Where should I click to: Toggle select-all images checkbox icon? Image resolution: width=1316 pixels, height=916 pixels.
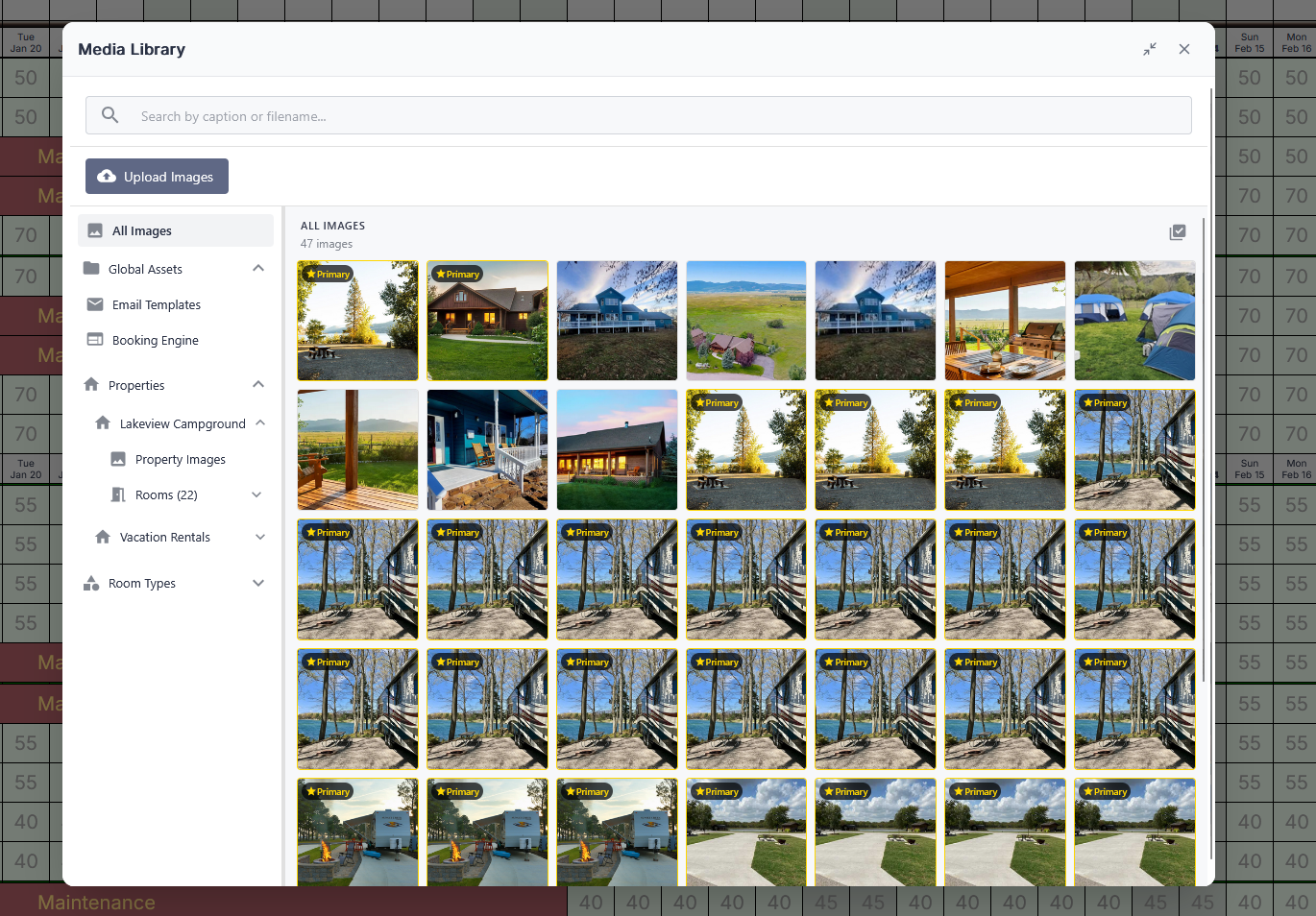[x=1177, y=232]
